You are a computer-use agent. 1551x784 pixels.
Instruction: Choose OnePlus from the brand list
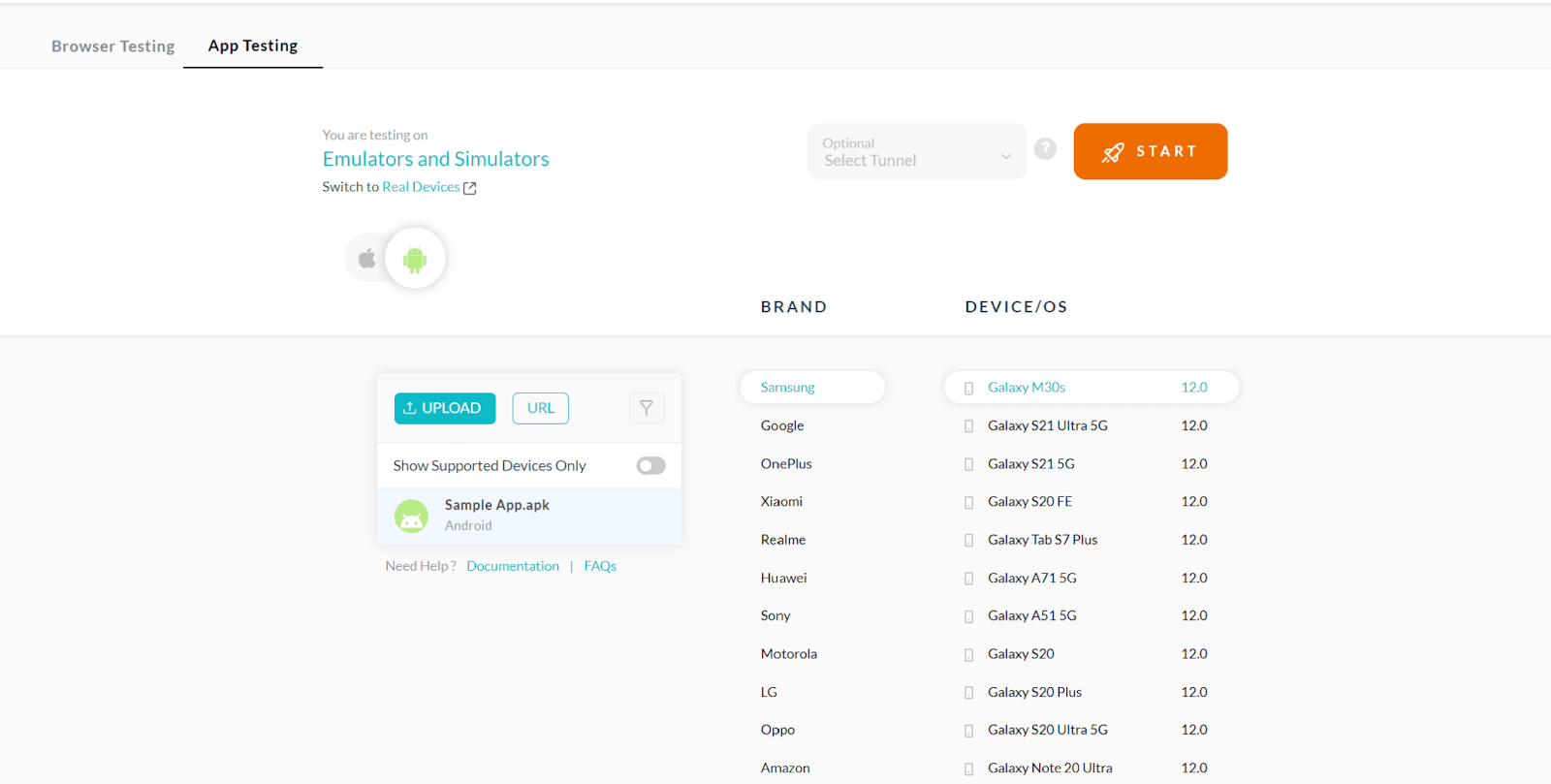click(786, 464)
